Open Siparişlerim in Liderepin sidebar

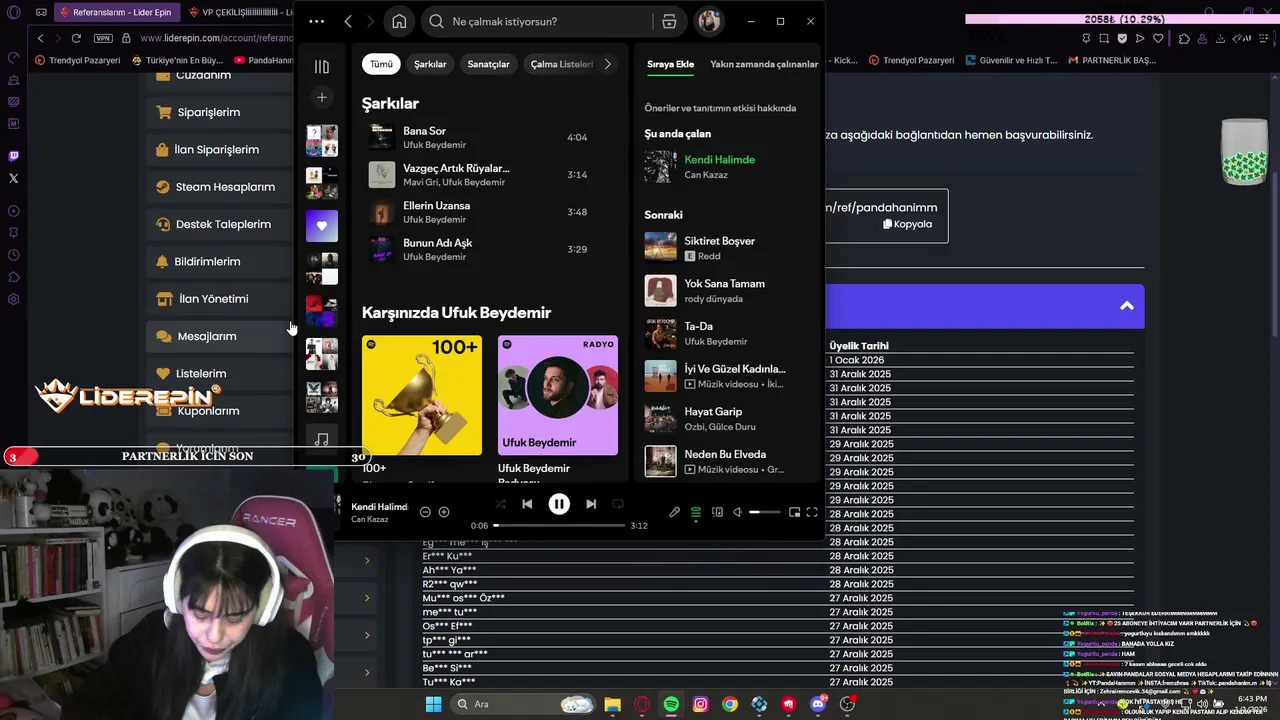(x=220, y=112)
